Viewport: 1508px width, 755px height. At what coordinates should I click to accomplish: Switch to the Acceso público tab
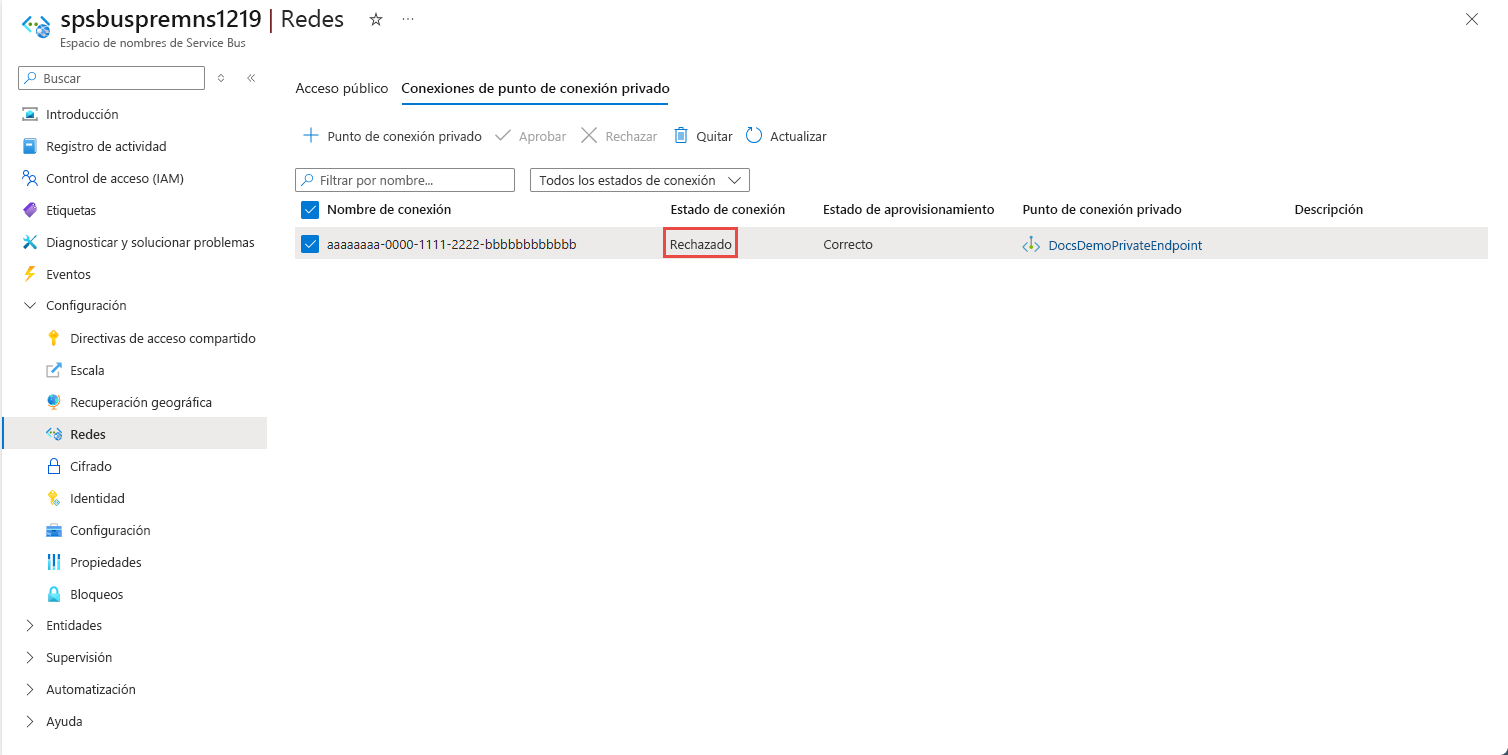342,88
